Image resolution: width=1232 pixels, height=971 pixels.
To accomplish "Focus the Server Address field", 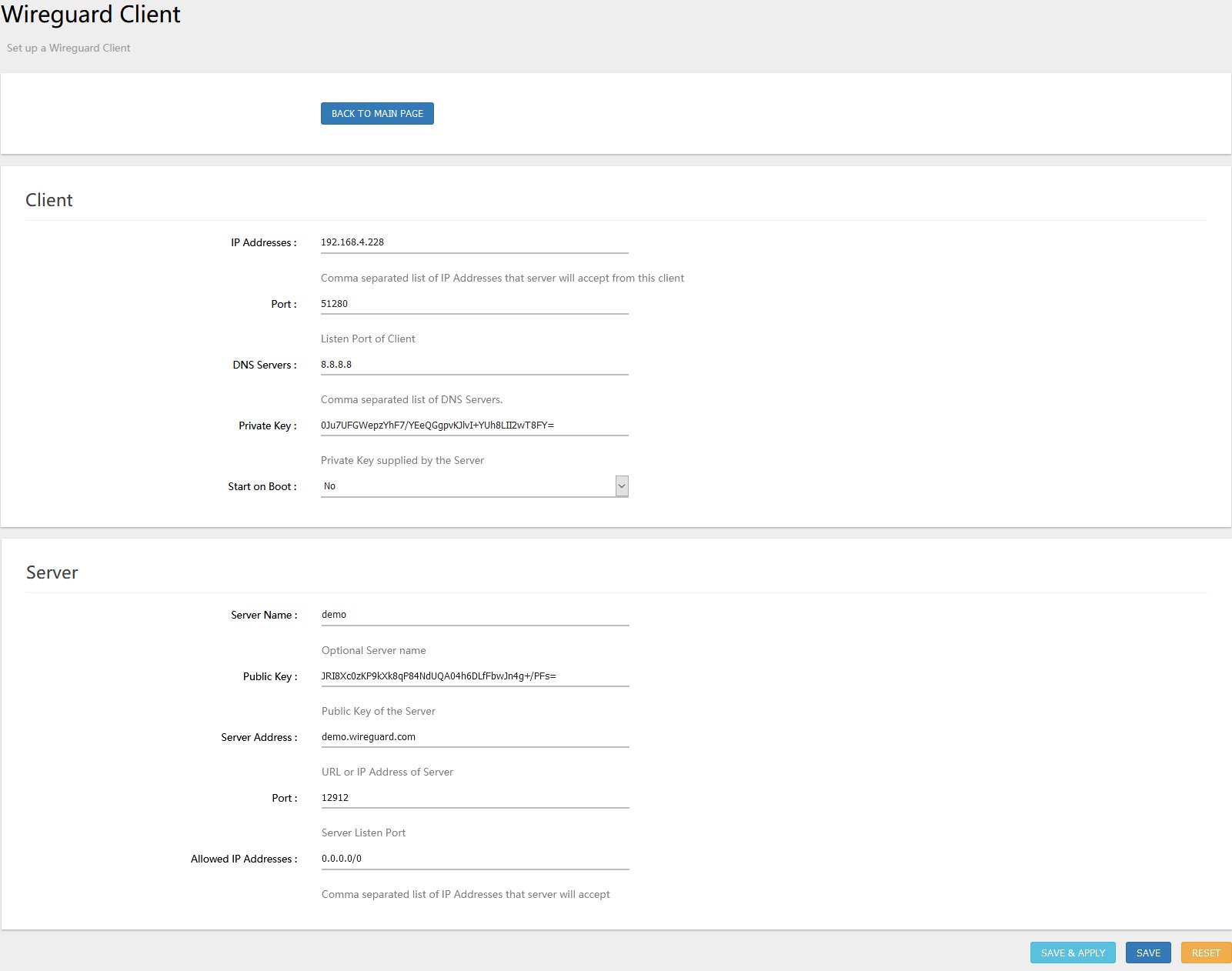I will pyautogui.click(x=475, y=737).
